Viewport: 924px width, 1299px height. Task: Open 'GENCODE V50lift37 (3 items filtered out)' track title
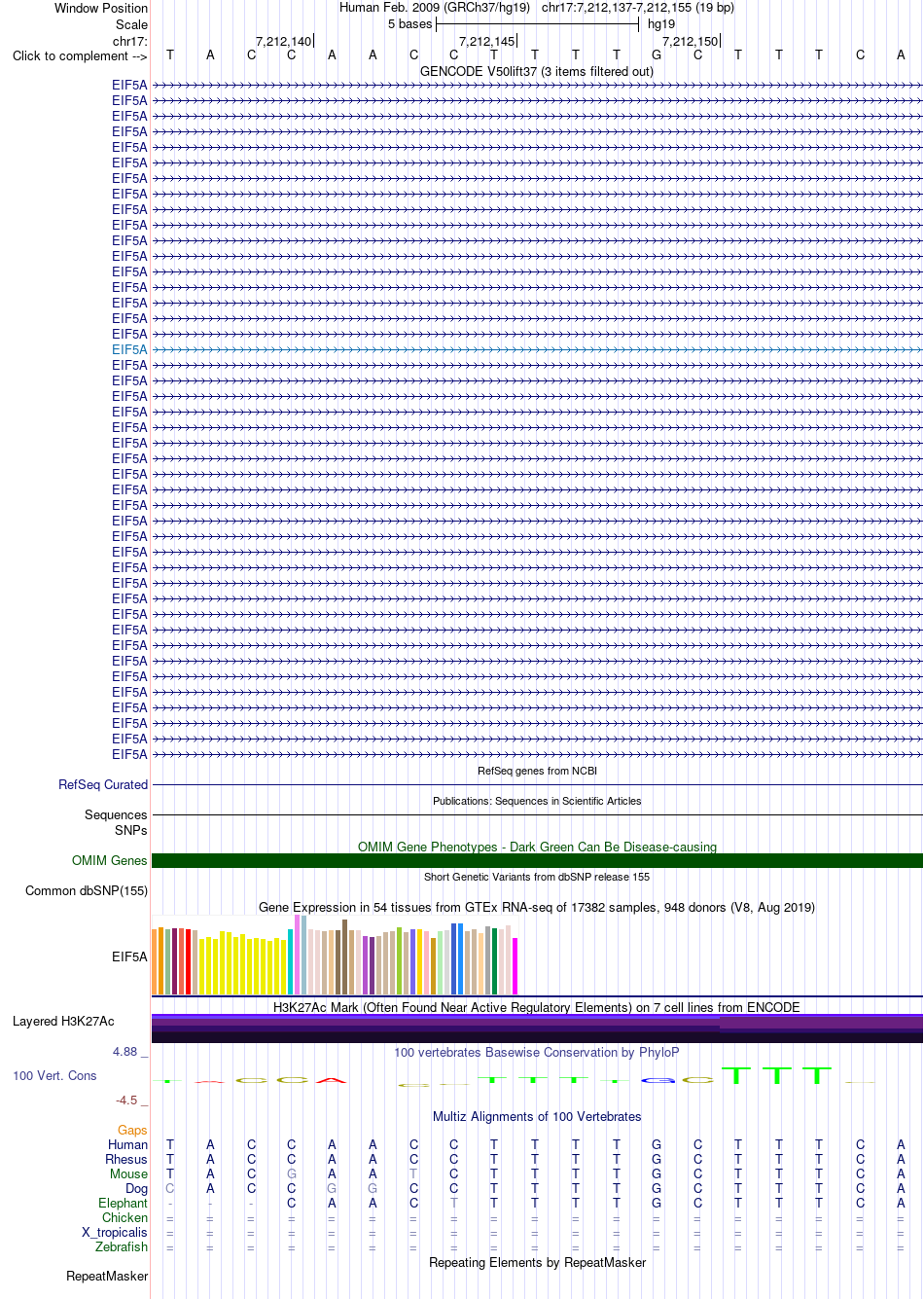point(537,71)
